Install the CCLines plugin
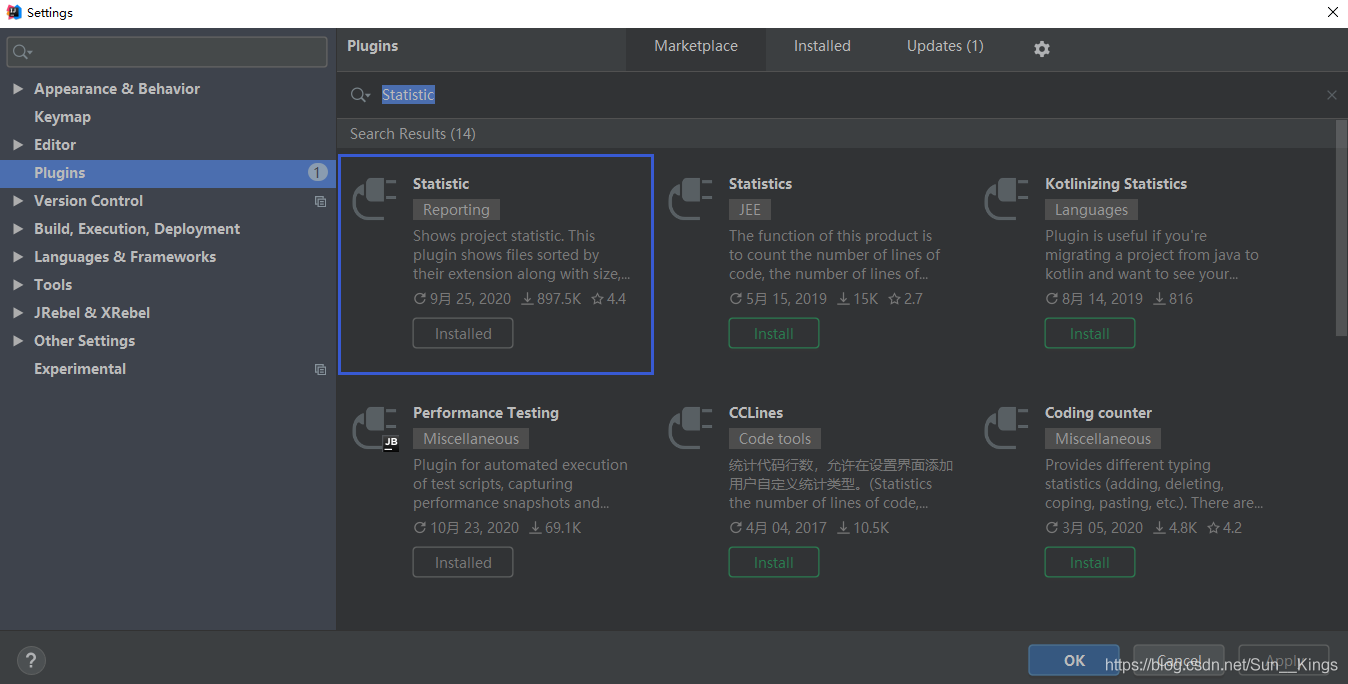The image size is (1348, 684). (773, 563)
